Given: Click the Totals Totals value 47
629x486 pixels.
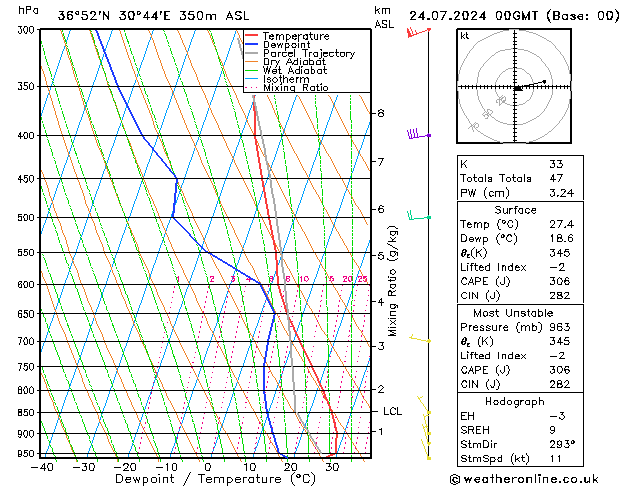Looking at the screenshot, I should pyautogui.click(x=556, y=178).
